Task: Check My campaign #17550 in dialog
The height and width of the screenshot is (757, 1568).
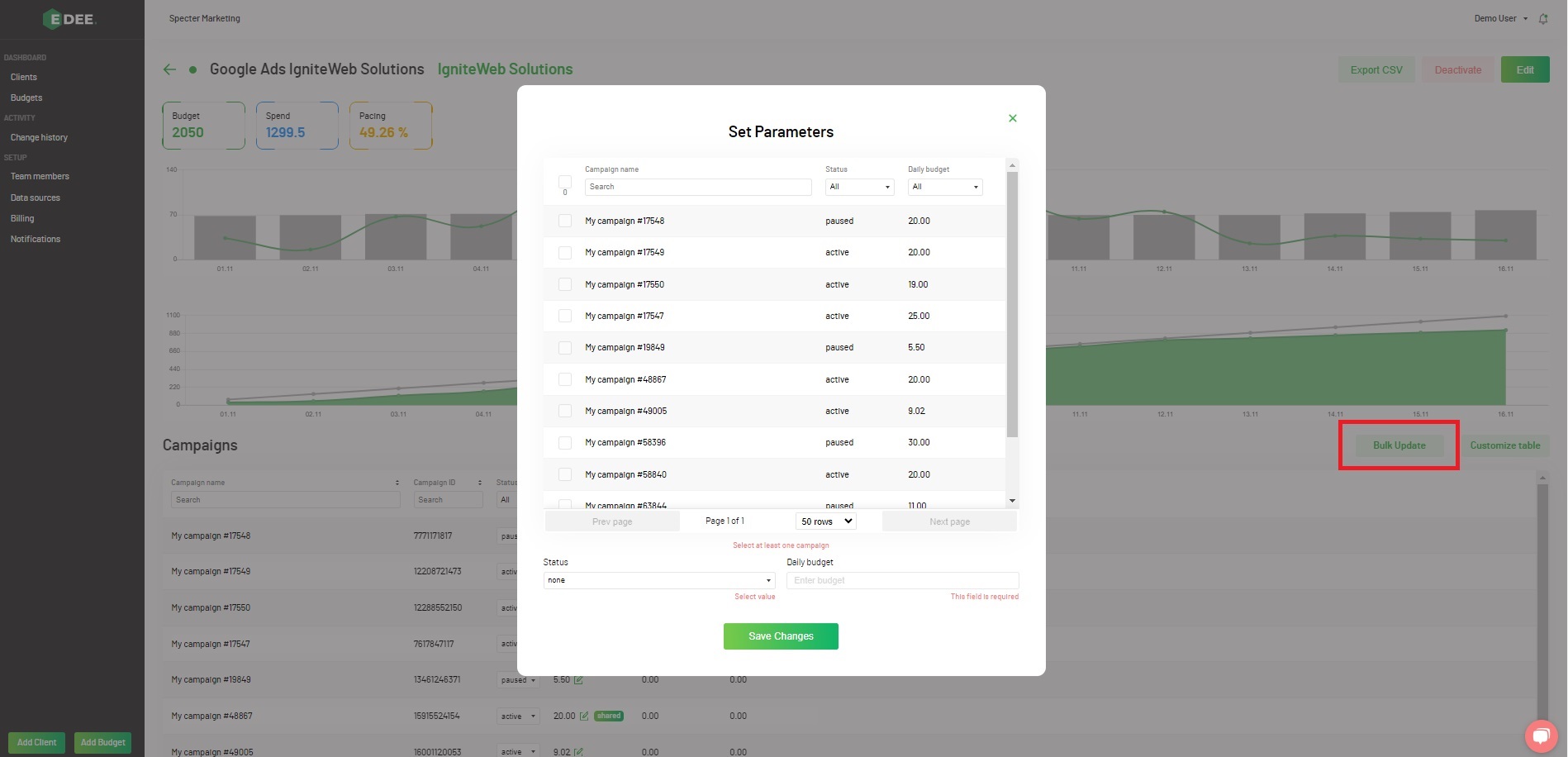Action: click(x=565, y=284)
